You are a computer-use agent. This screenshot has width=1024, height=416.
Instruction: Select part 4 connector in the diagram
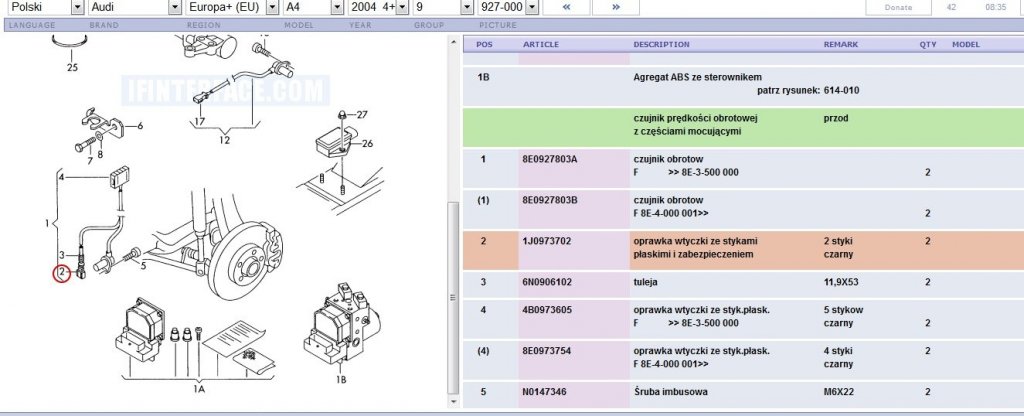pos(119,176)
